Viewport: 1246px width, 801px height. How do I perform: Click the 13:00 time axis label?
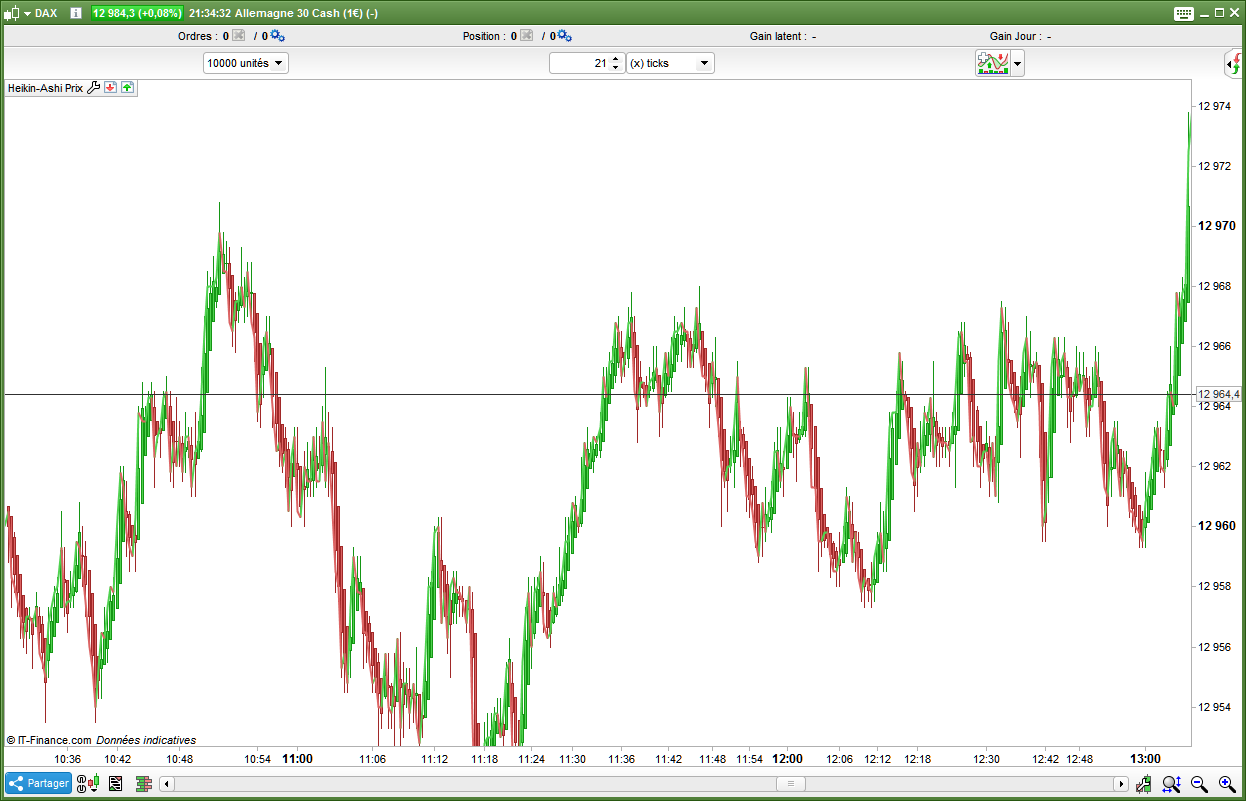pyautogui.click(x=1145, y=759)
